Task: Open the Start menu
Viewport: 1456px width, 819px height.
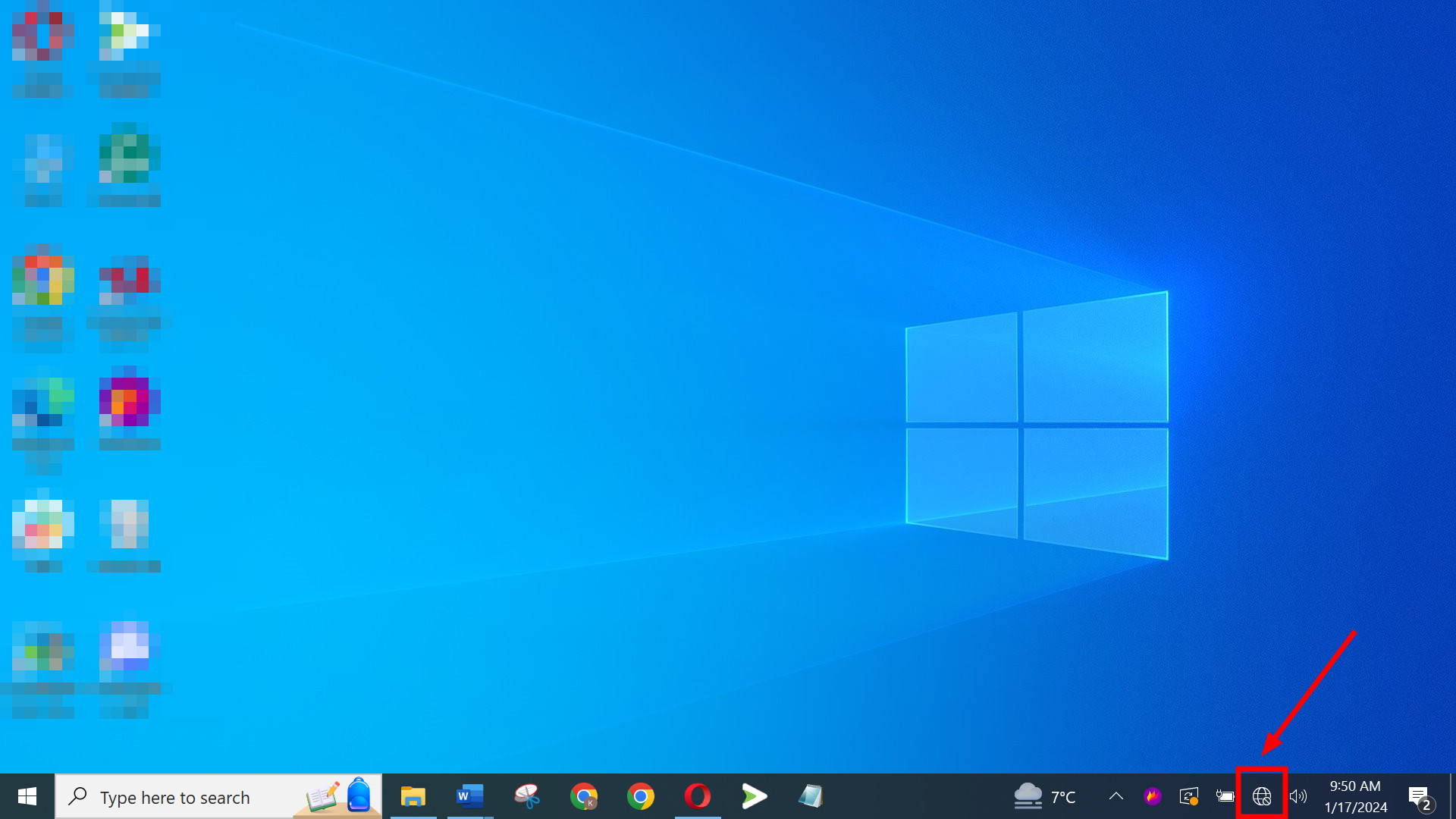Action: pyautogui.click(x=27, y=797)
